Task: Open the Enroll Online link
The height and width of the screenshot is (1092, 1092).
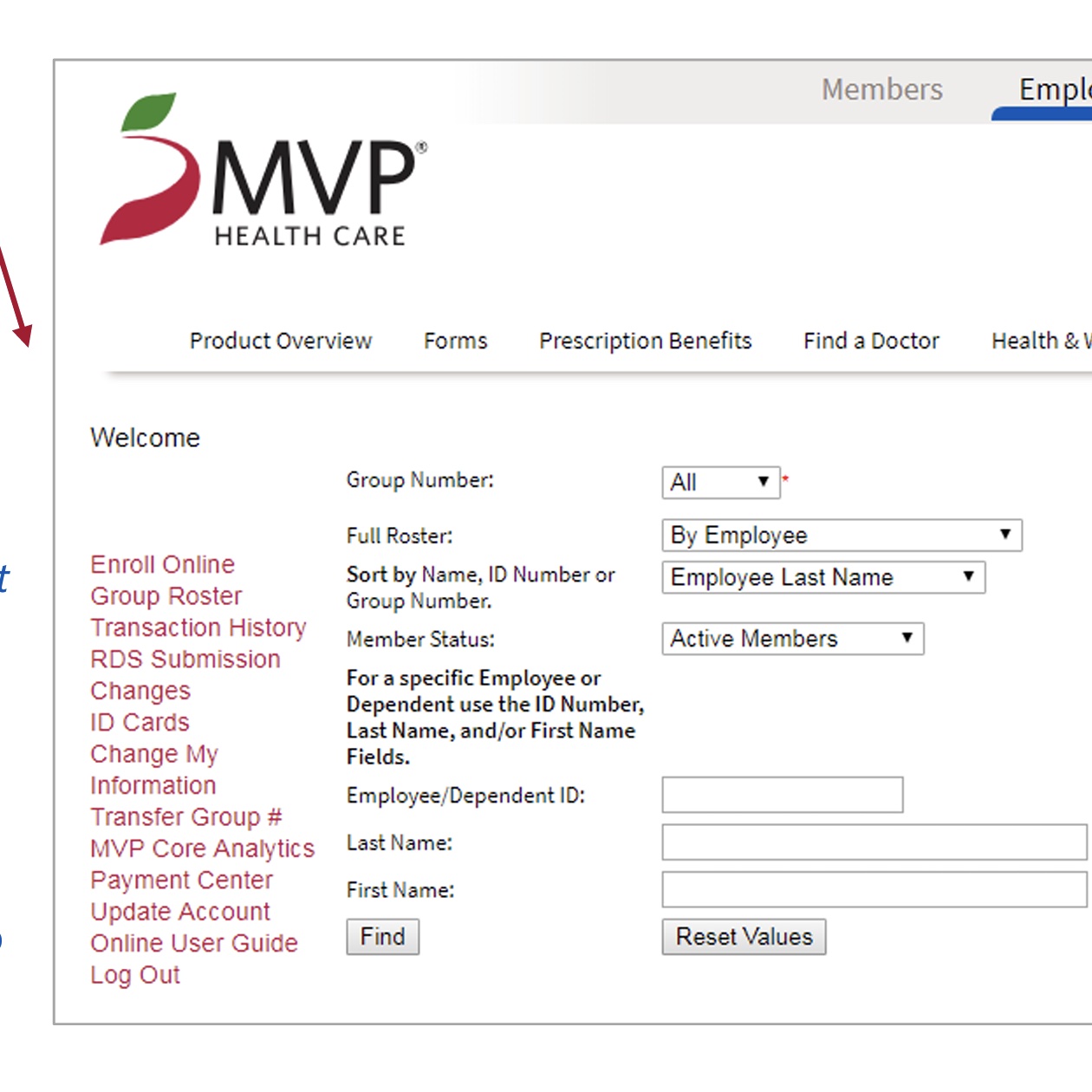Action: (162, 564)
